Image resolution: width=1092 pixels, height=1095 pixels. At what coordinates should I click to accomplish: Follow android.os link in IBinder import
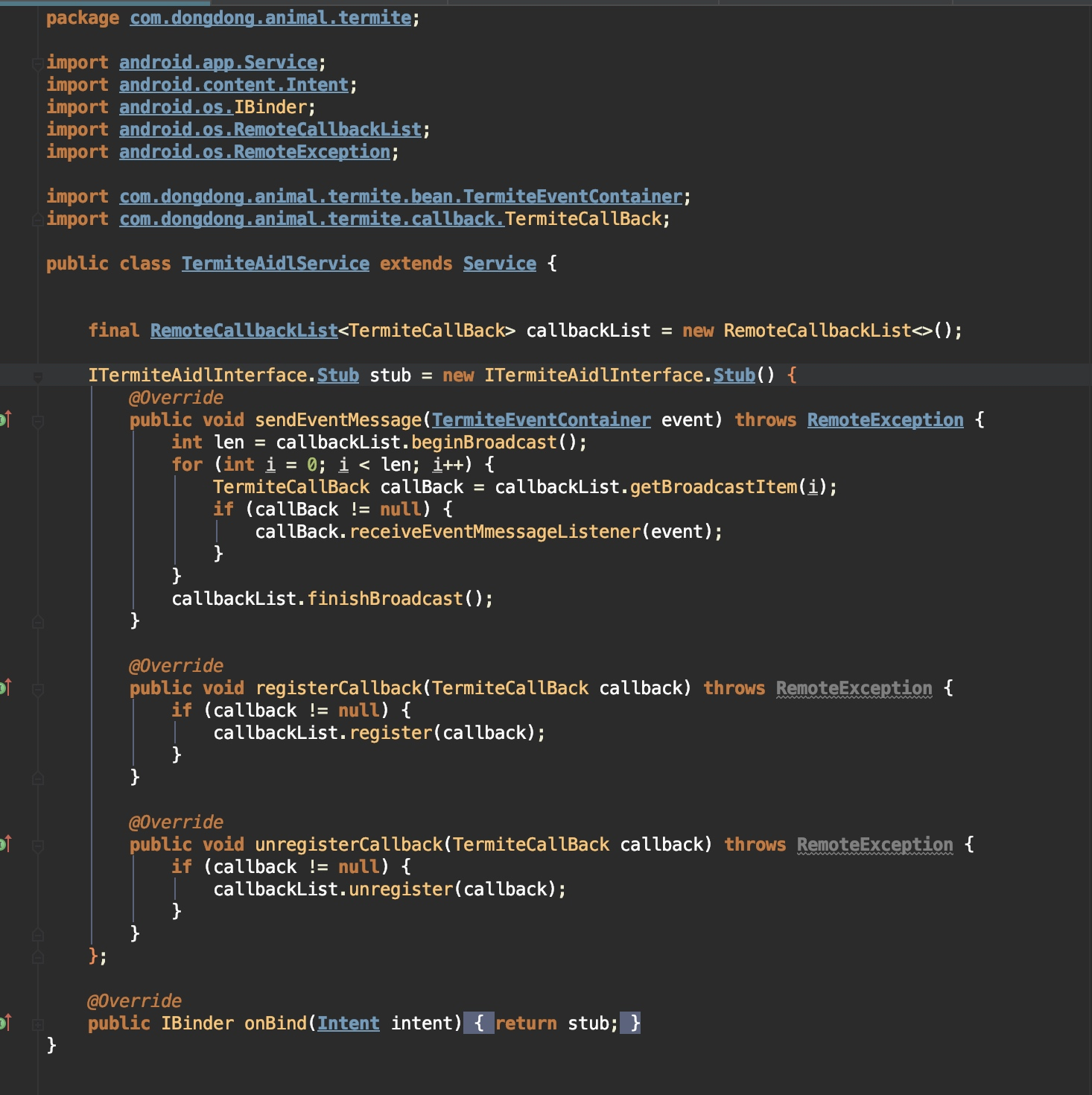[x=177, y=107]
